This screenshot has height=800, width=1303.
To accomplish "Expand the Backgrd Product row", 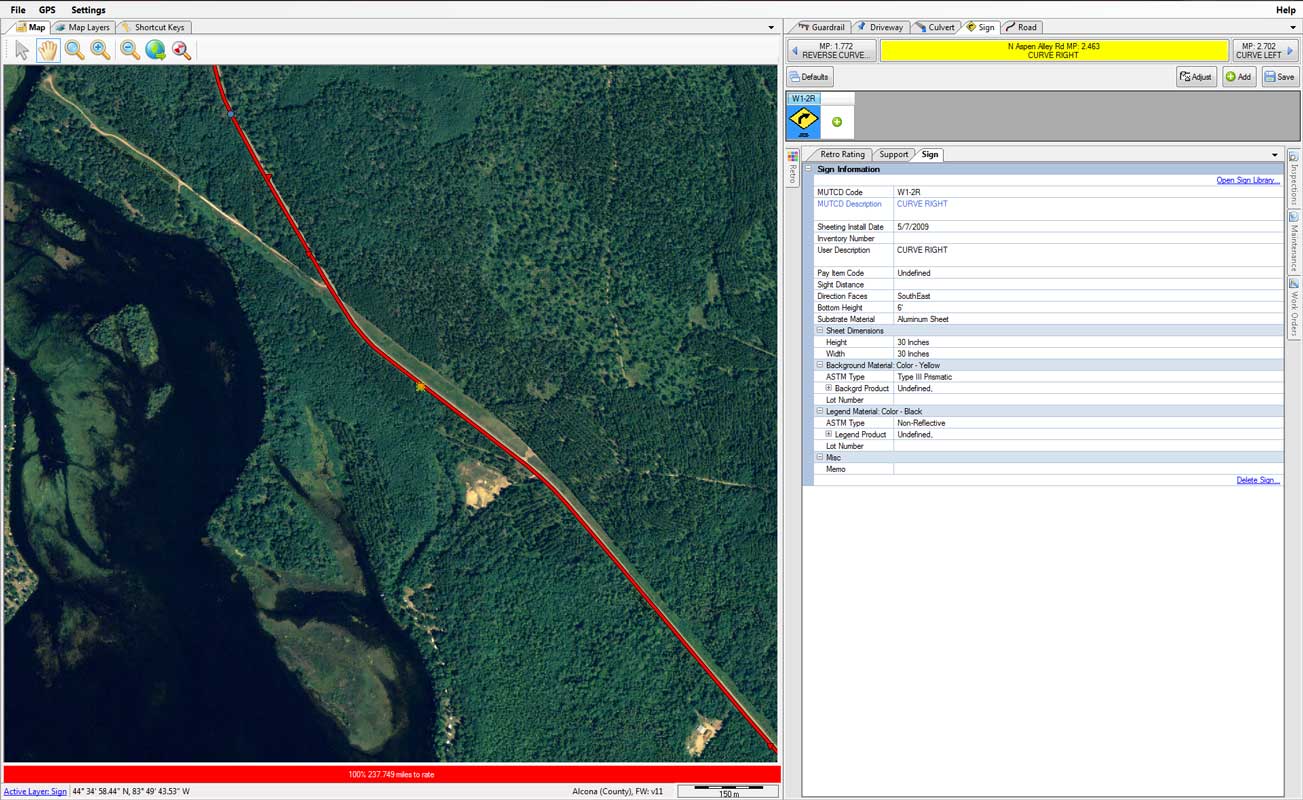I will point(829,388).
